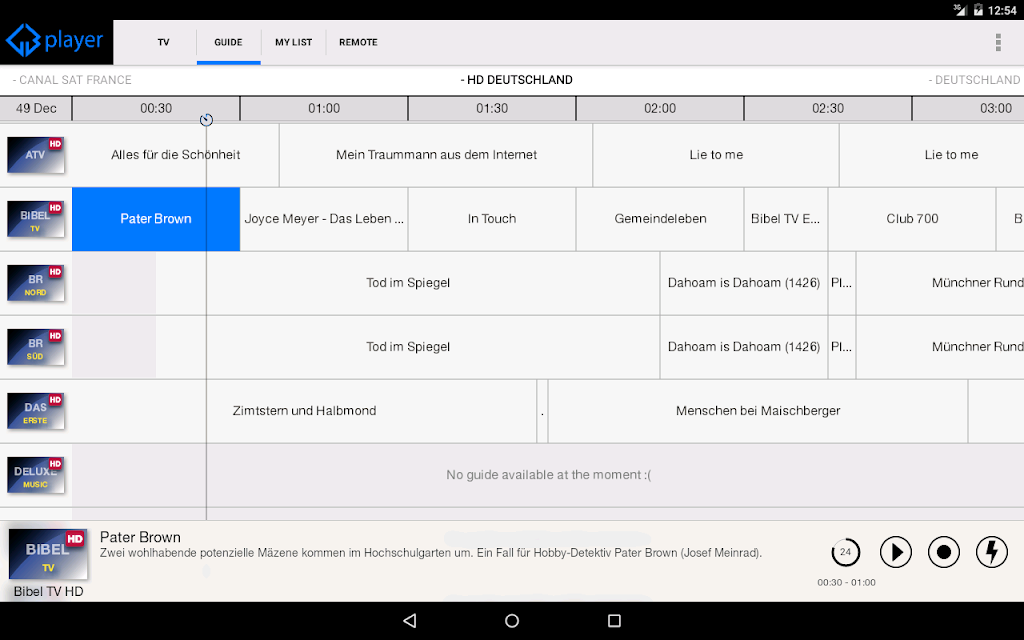Select Münchner Runde on BR Süd row

pyautogui.click(x=940, y=347)
